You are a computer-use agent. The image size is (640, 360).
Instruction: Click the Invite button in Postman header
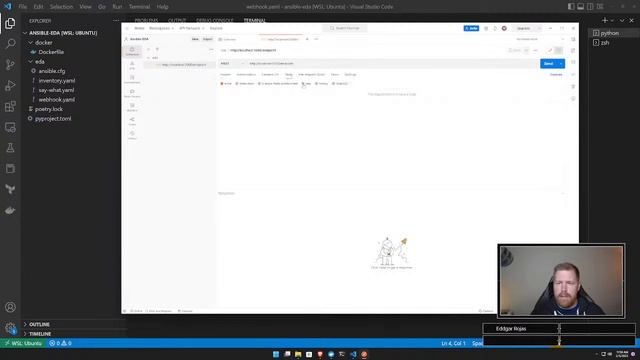pos(471,28)
